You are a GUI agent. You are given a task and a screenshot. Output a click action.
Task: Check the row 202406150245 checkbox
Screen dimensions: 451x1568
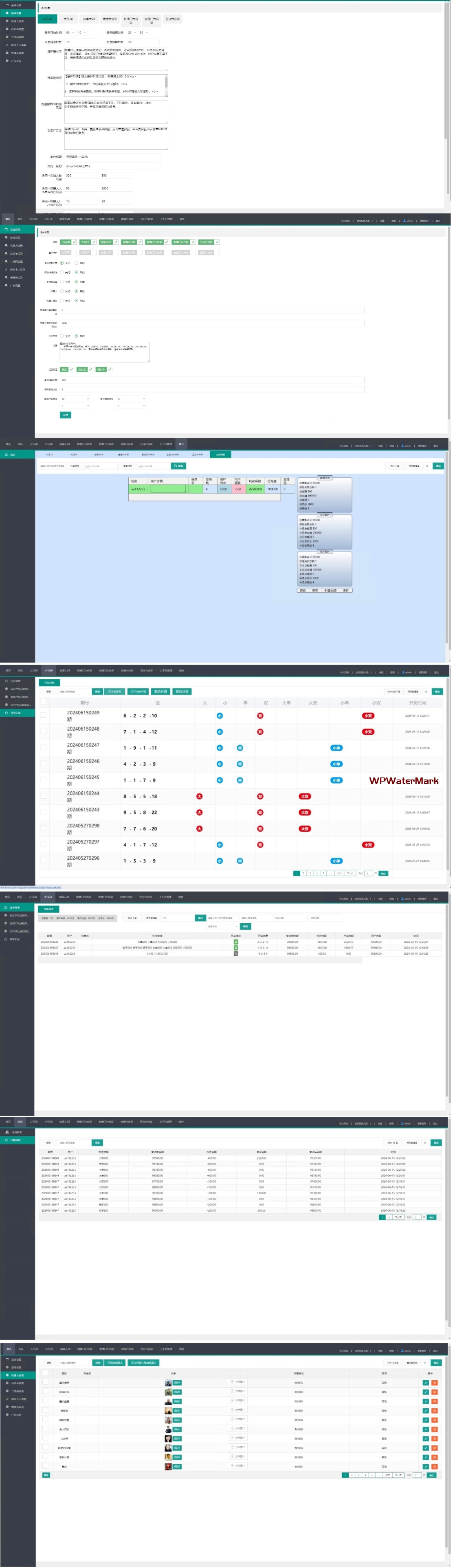click(x=43, y=780)
